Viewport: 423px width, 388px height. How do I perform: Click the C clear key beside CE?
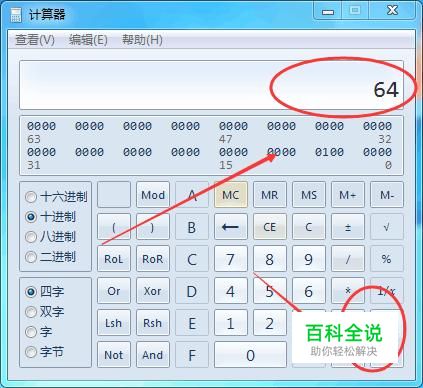click(309, 227)
